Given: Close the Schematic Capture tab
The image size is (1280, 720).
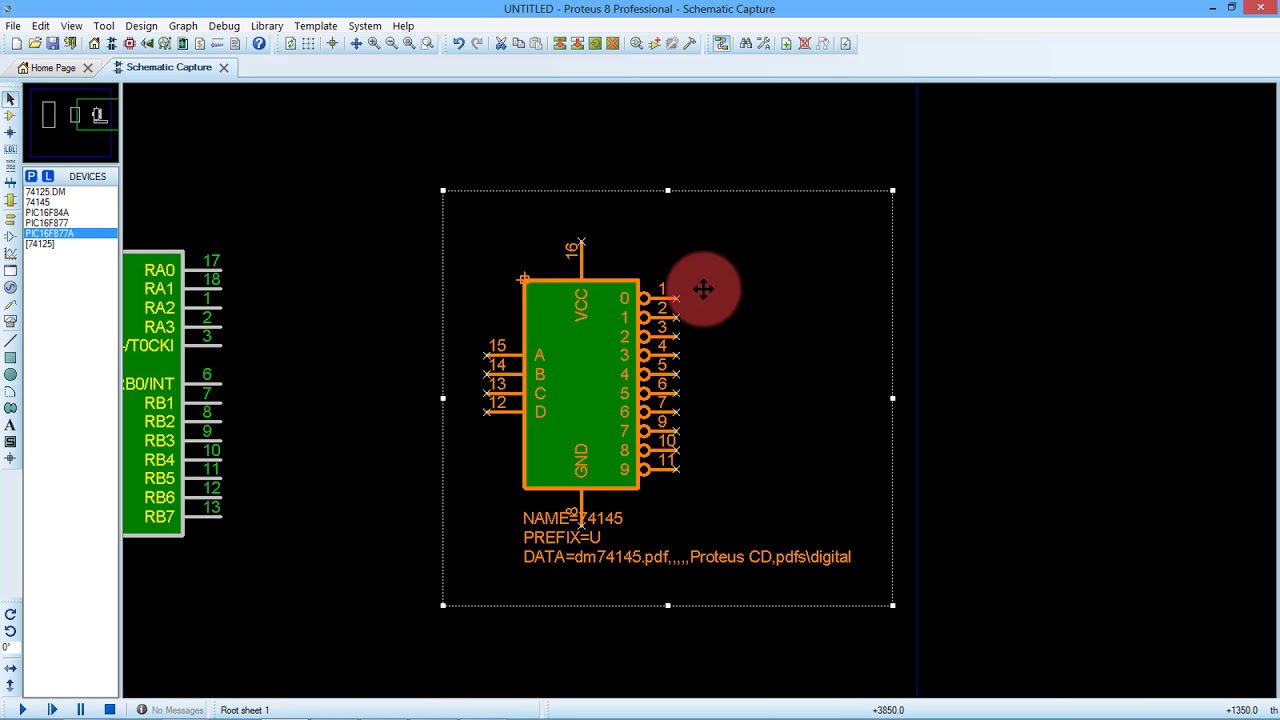Looking at the screenshot, I should [224, 68].
